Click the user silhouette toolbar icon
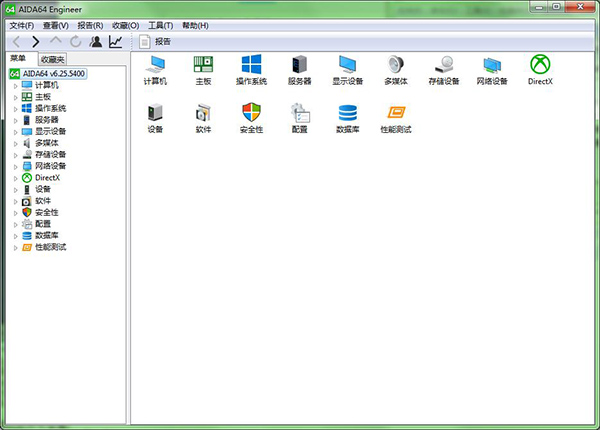Screen dimensions: 600x430 (96, 42)
